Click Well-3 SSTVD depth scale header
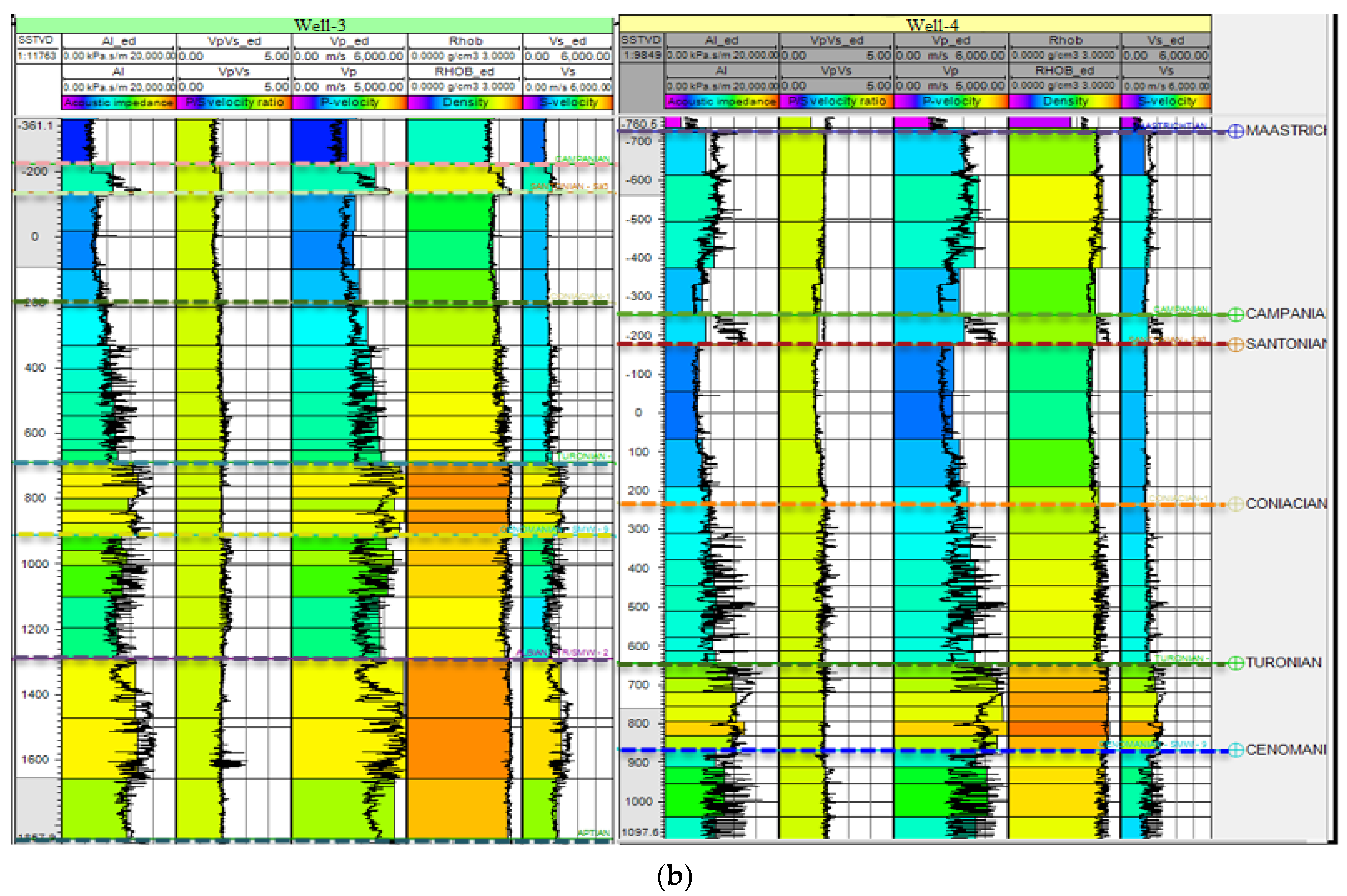Screen dimensions: 1347x896 pos(35,40)
